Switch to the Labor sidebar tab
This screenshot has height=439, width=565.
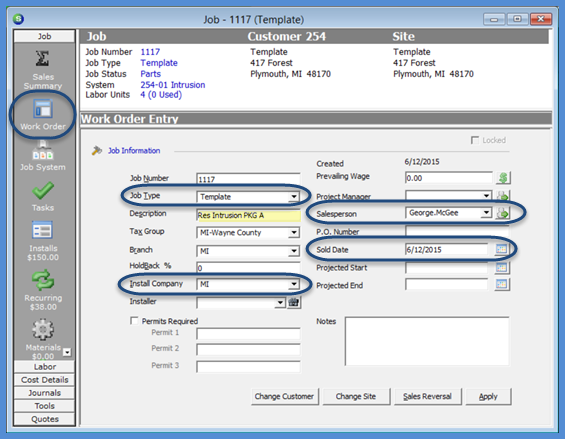[x=45, y=367]
